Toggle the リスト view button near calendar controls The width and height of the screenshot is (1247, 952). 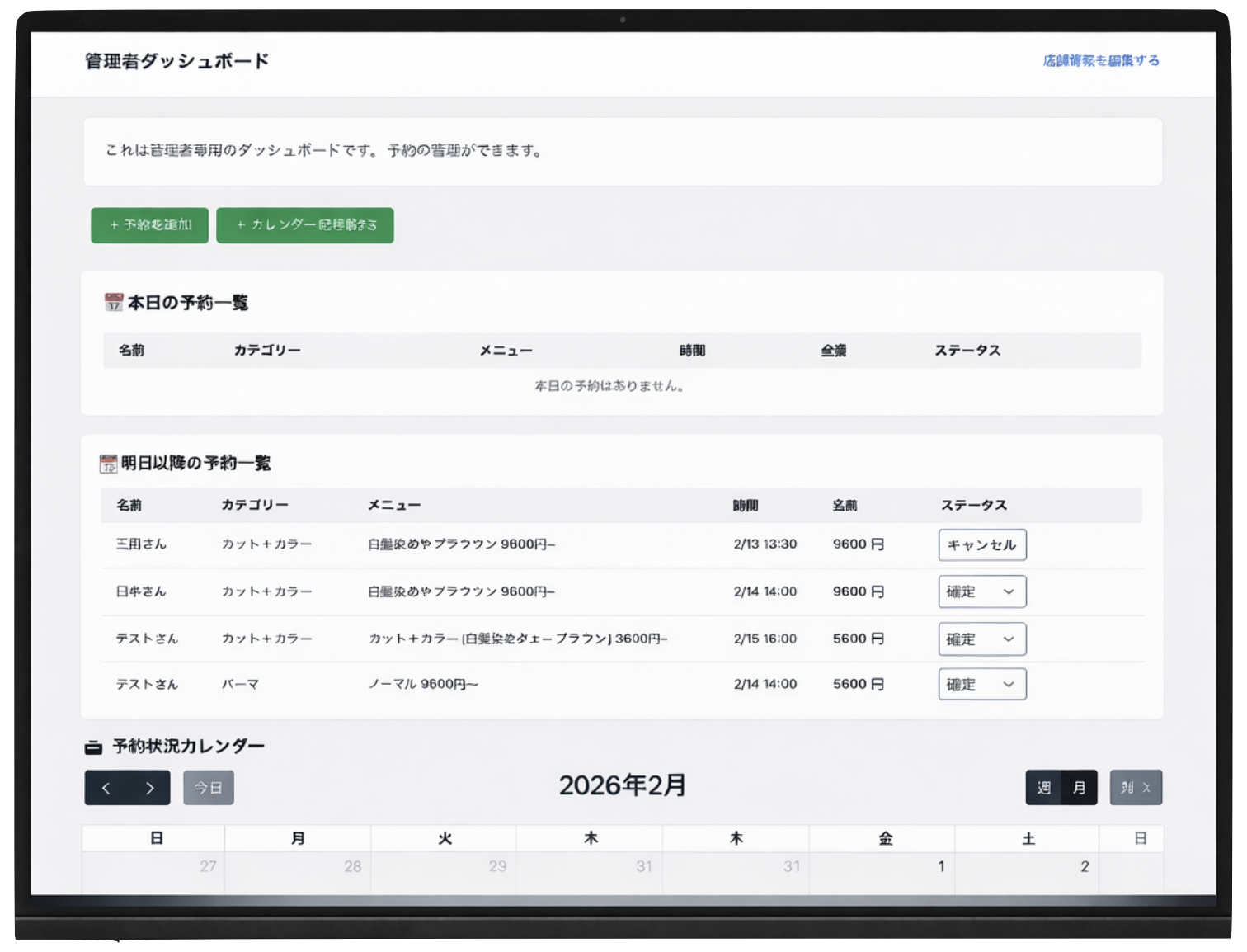pyautogui.click(x=1136, y=787)
